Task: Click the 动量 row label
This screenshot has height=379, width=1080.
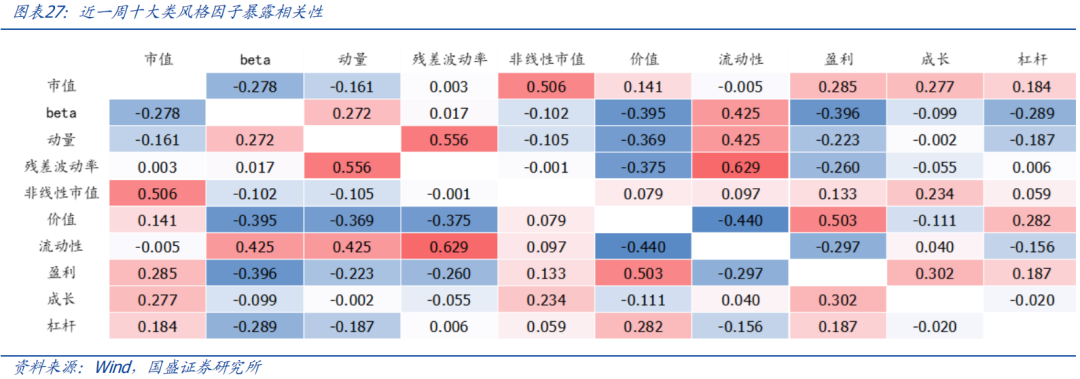Action: tap(61, 140)
